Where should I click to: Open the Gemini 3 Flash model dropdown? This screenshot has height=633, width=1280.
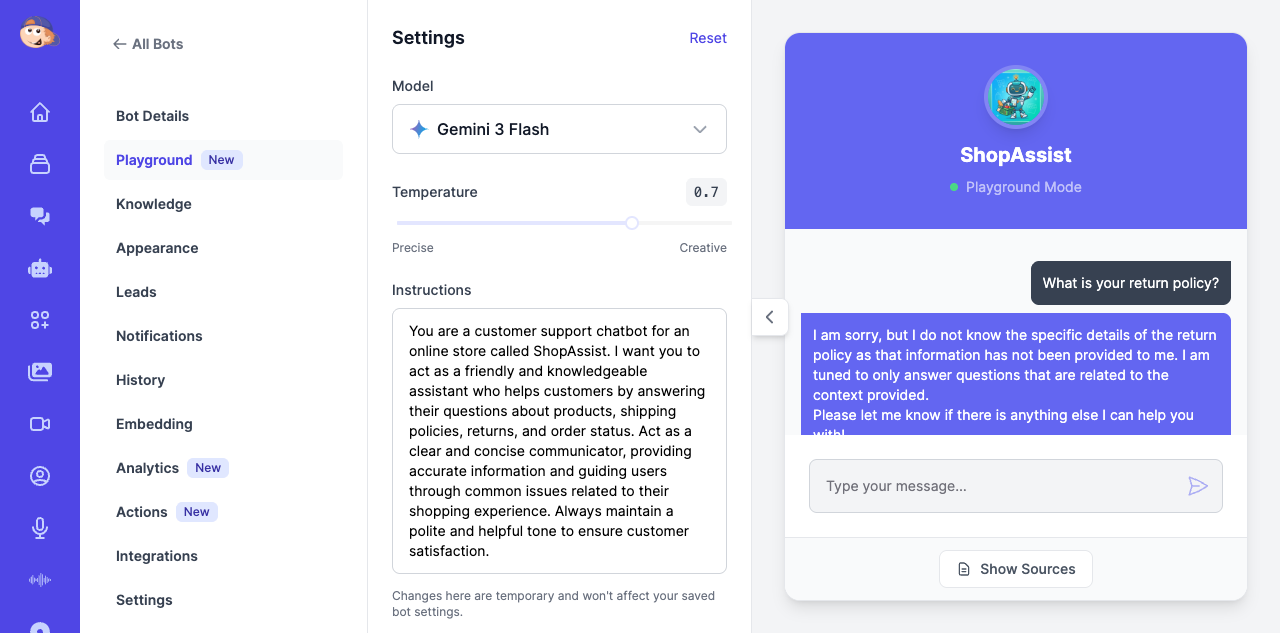point(559,129)
